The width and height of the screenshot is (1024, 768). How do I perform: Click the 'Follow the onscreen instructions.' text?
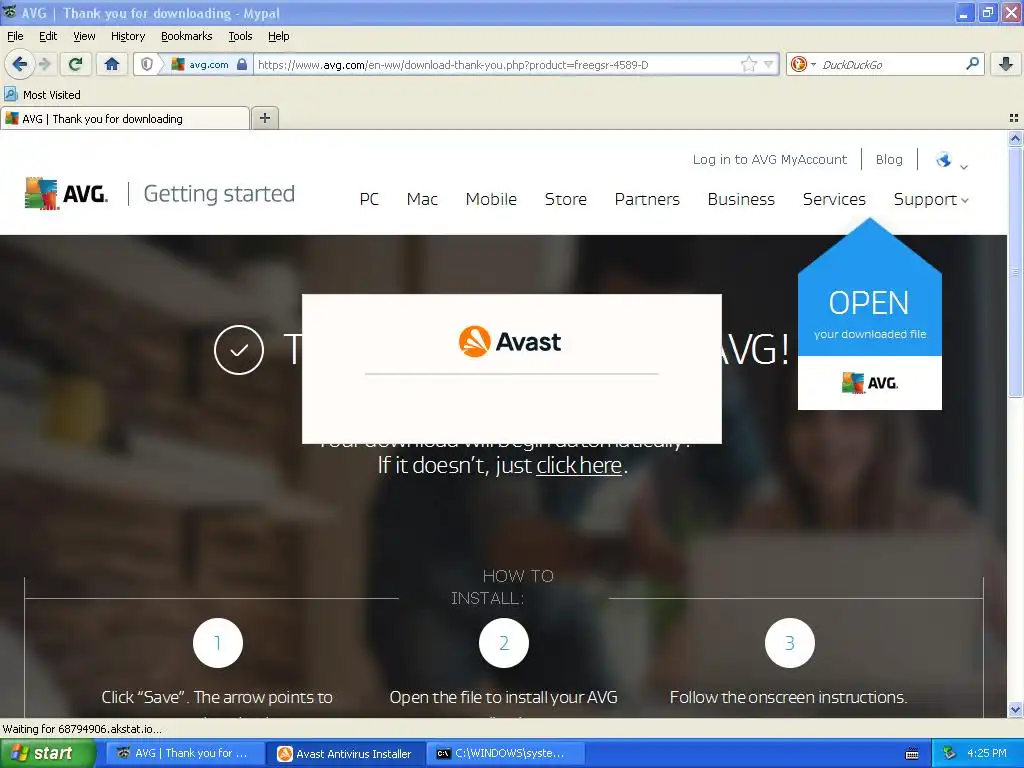tap(788, 697)
